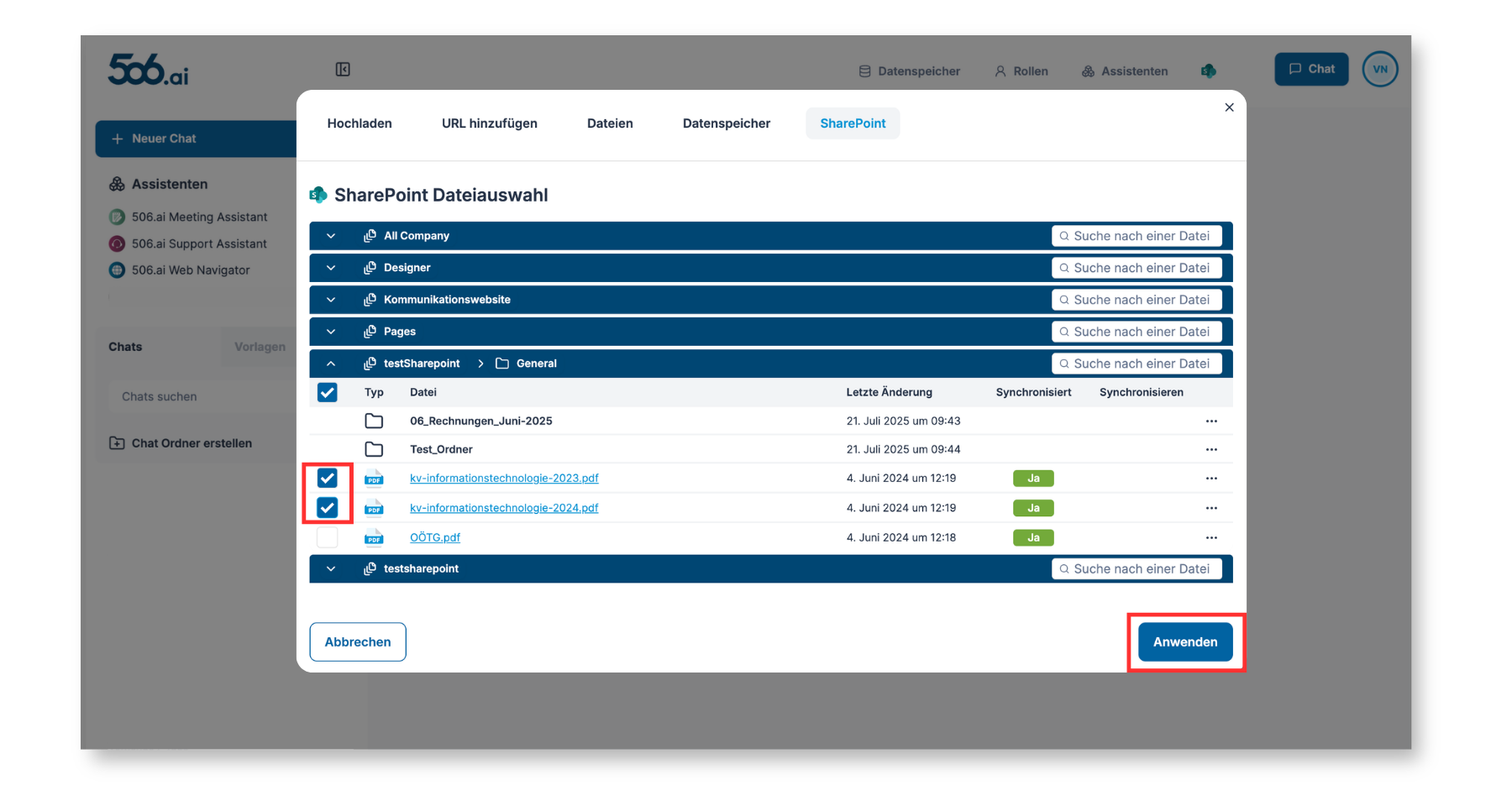The width and height of the screenshot is (1512, 806).
Task: Switch to the Dateien tab
Action: [610, 123]
